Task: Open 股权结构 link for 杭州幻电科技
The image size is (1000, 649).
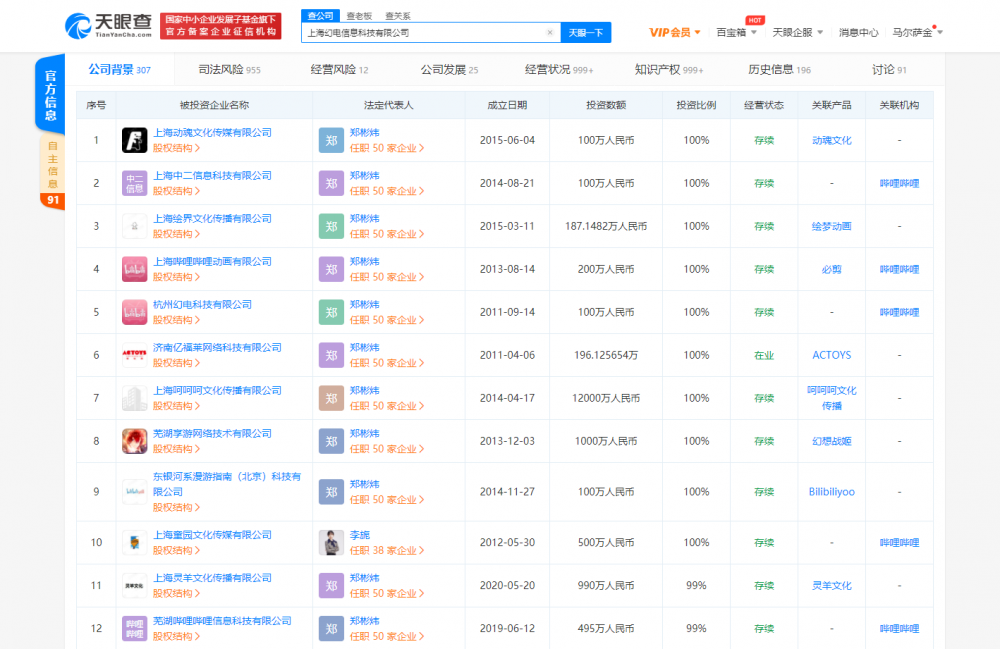Action: [x=175, y=320]
